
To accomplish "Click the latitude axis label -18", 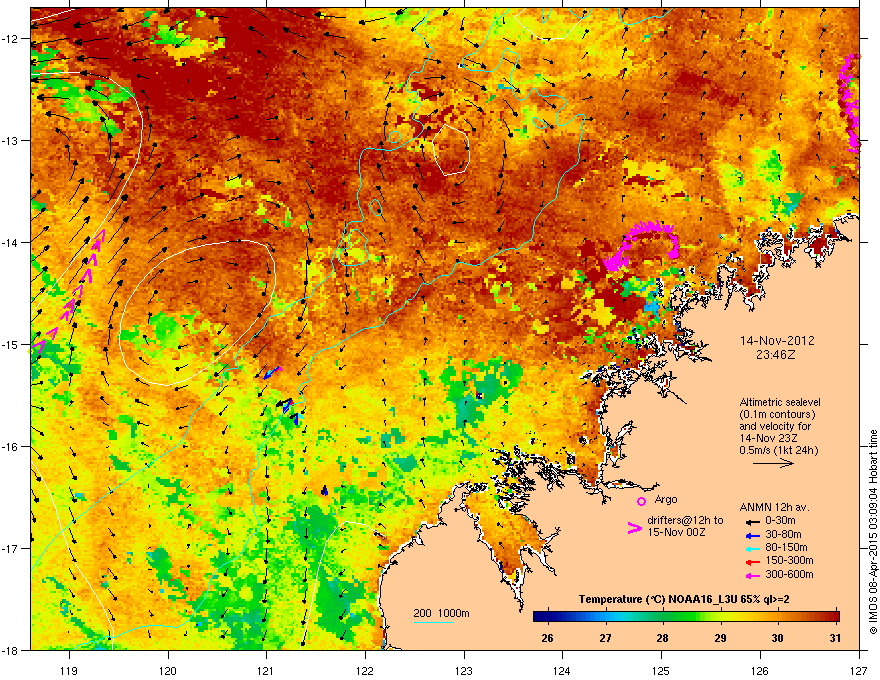I will pyautogui.click(x=10, y=650).
